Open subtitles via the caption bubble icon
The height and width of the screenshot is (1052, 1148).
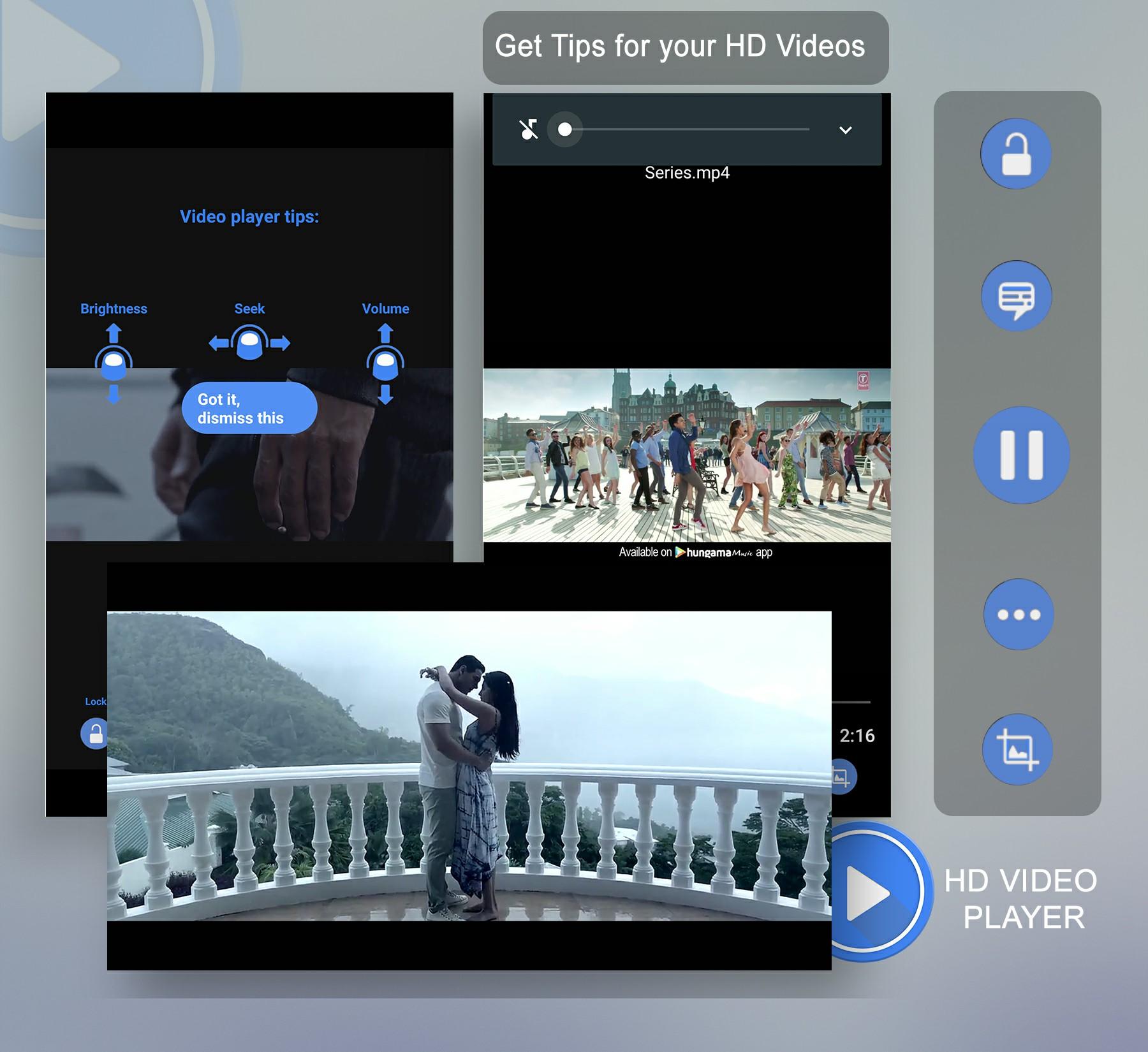pyautogui.click(x=1016, y=296)
